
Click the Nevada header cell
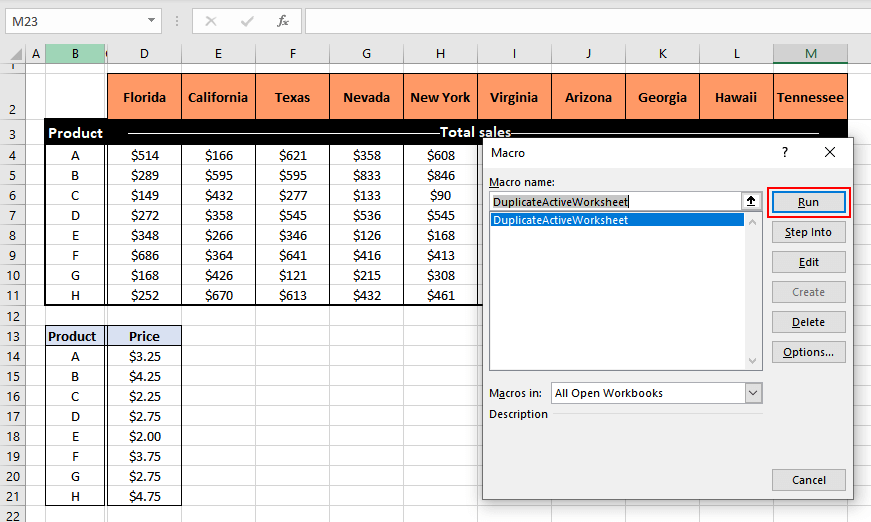367,97
